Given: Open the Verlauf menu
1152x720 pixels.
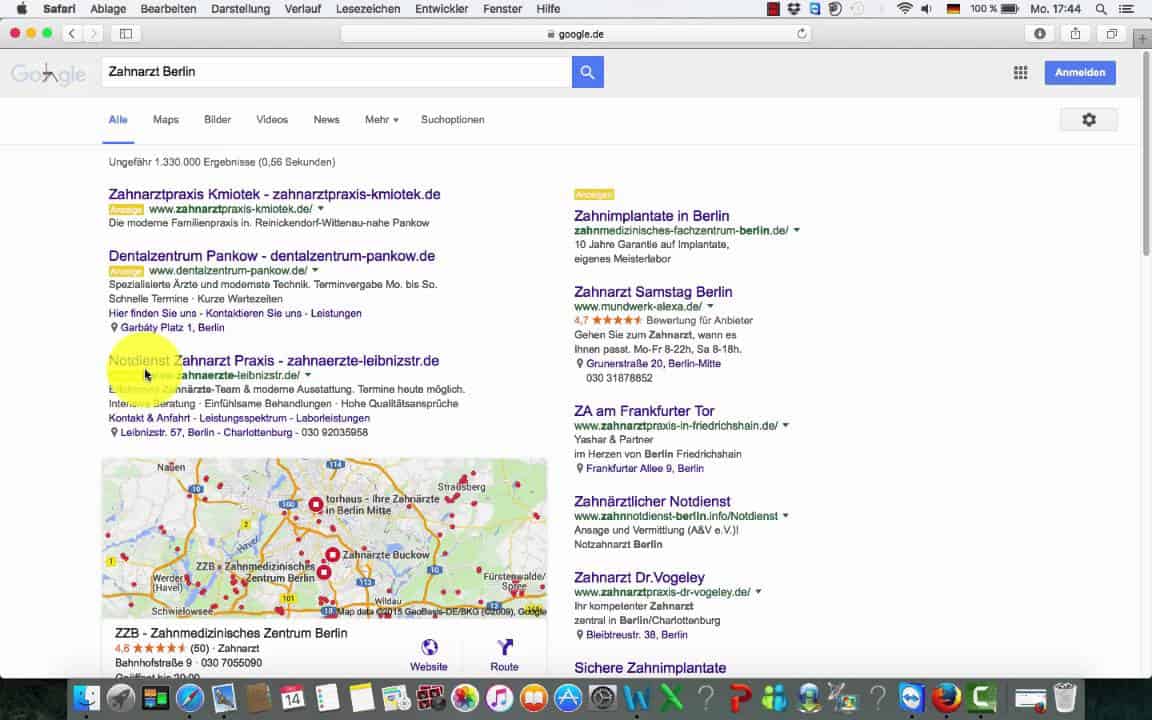Looking at the screenshot, I should click(303, 9).
